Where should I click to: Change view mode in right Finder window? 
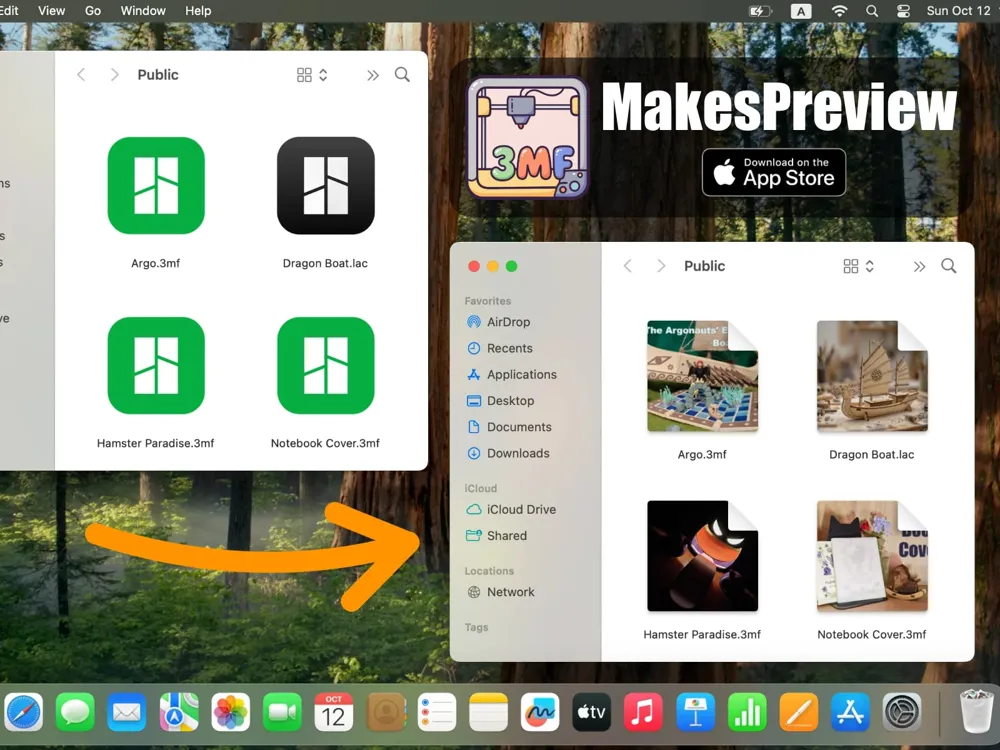click(858, 266)
